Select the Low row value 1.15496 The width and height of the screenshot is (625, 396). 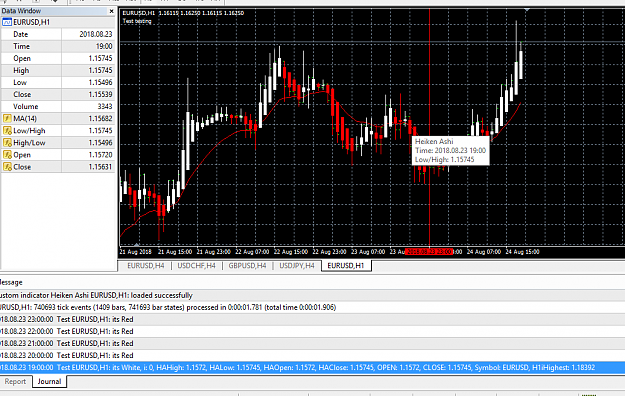[100, 83]
